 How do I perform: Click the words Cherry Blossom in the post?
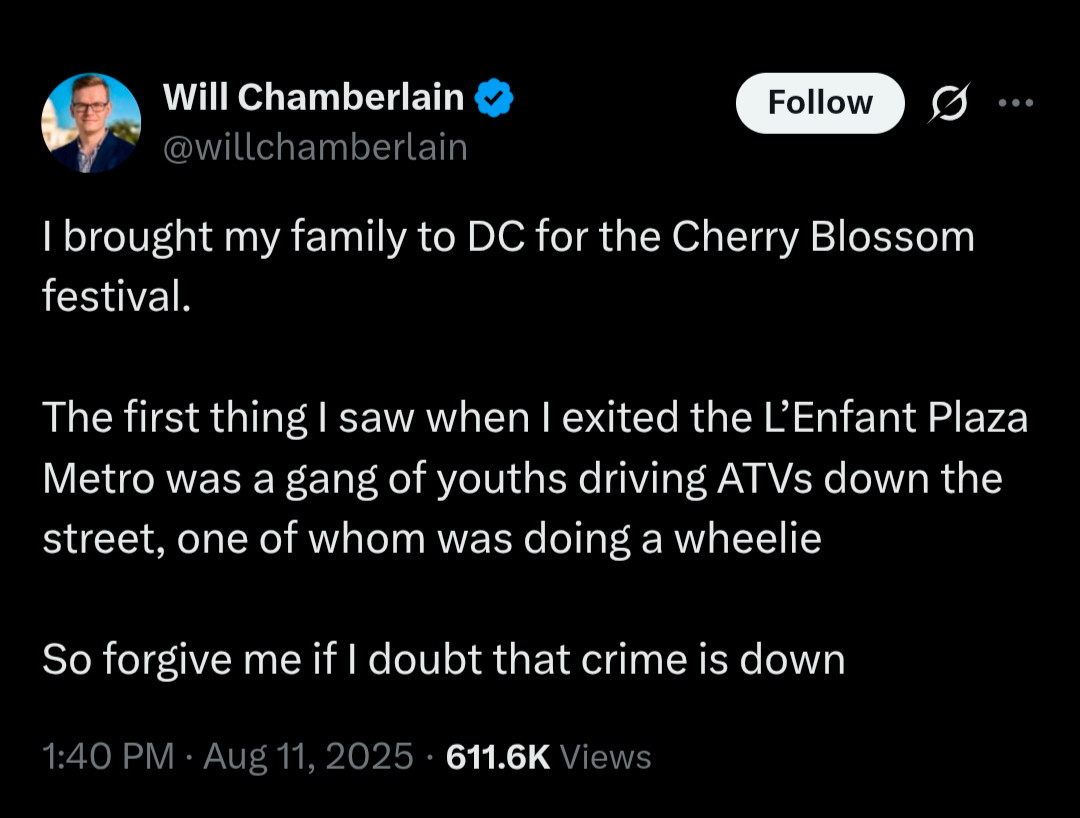(x=823, y=238)
